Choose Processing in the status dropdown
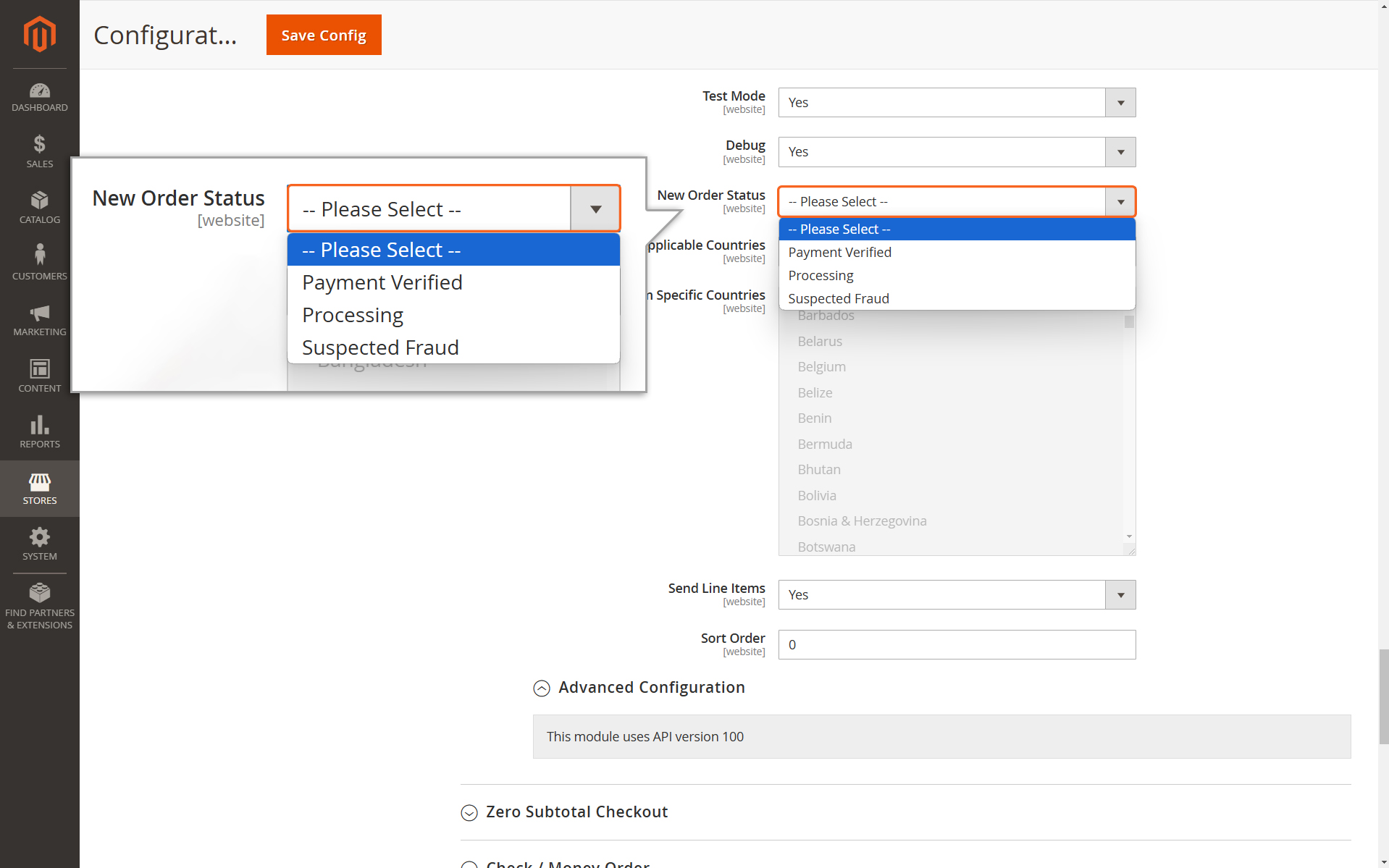1389x868 pixels. [957, 276]
